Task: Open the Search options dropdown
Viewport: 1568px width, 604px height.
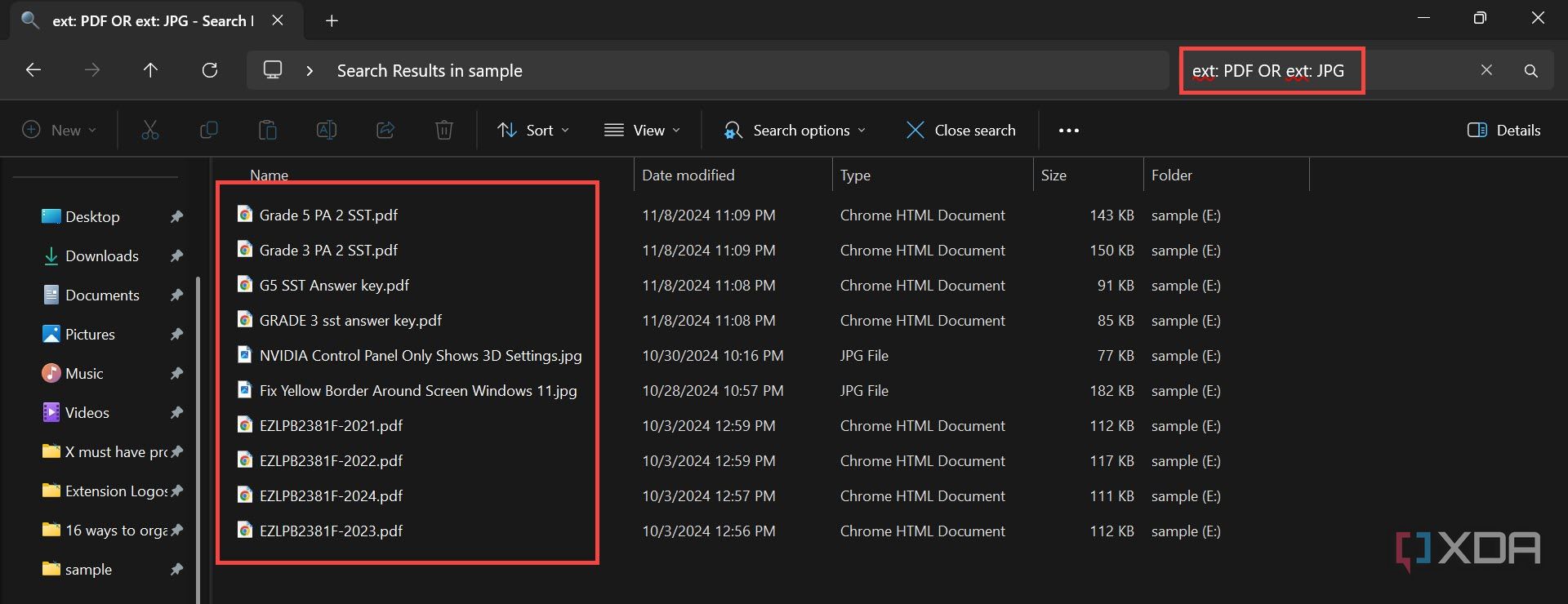Action: coord(795,130)
